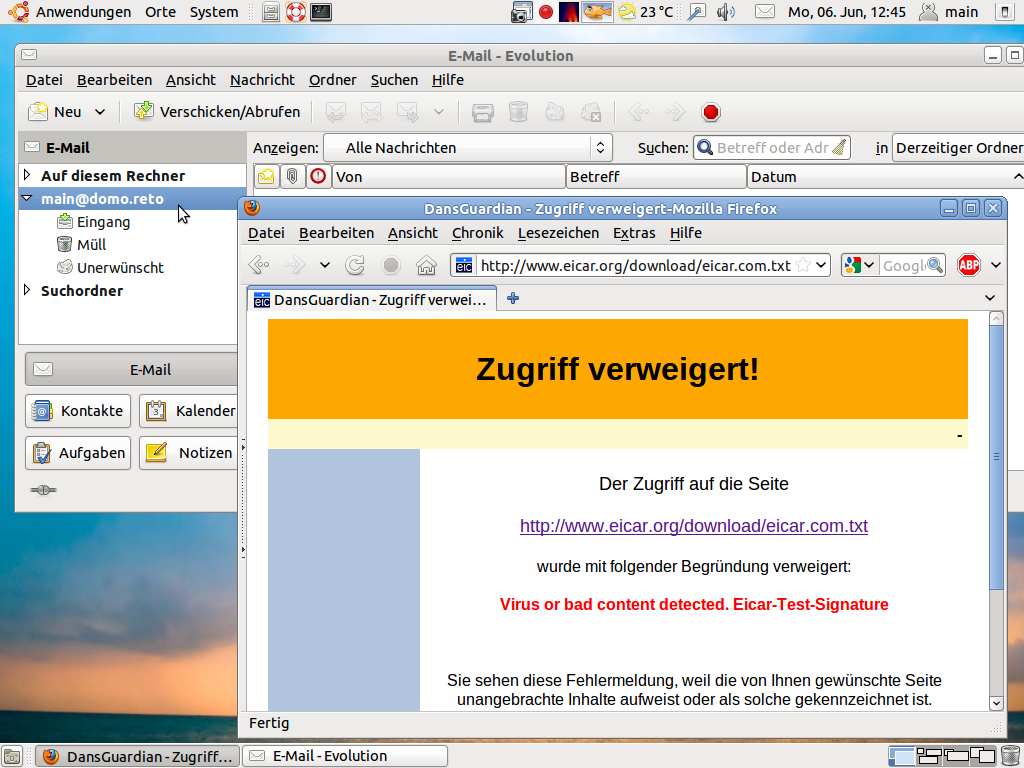The width and height of the screenshot is (1024, 768).
Task: Open the Müll trash folder
Action: click(91, 244)
